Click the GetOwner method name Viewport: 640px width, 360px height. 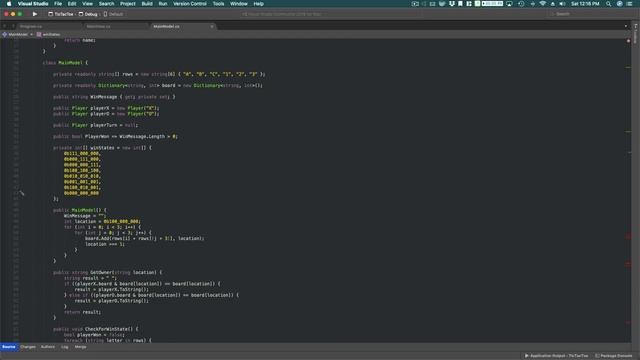click(x=100, y=272)
